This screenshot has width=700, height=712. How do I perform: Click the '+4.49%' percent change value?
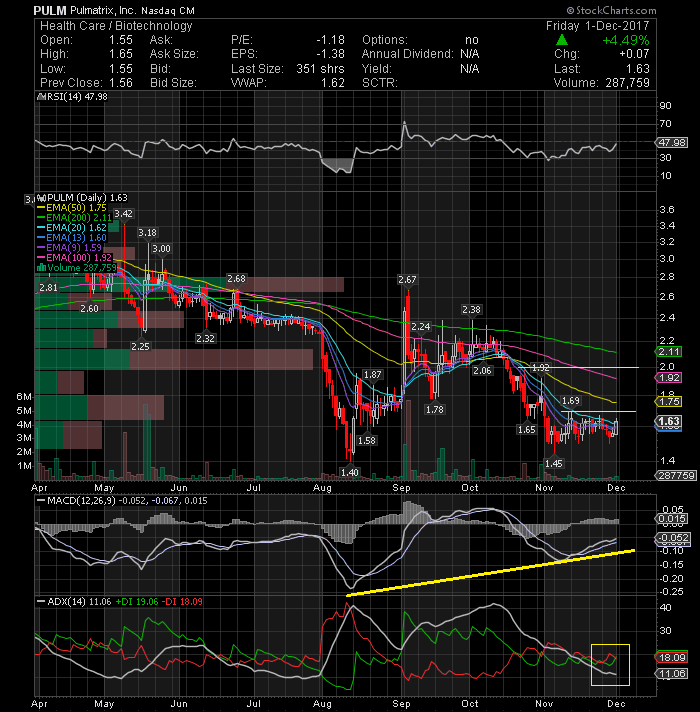click(x=626, y=40)
